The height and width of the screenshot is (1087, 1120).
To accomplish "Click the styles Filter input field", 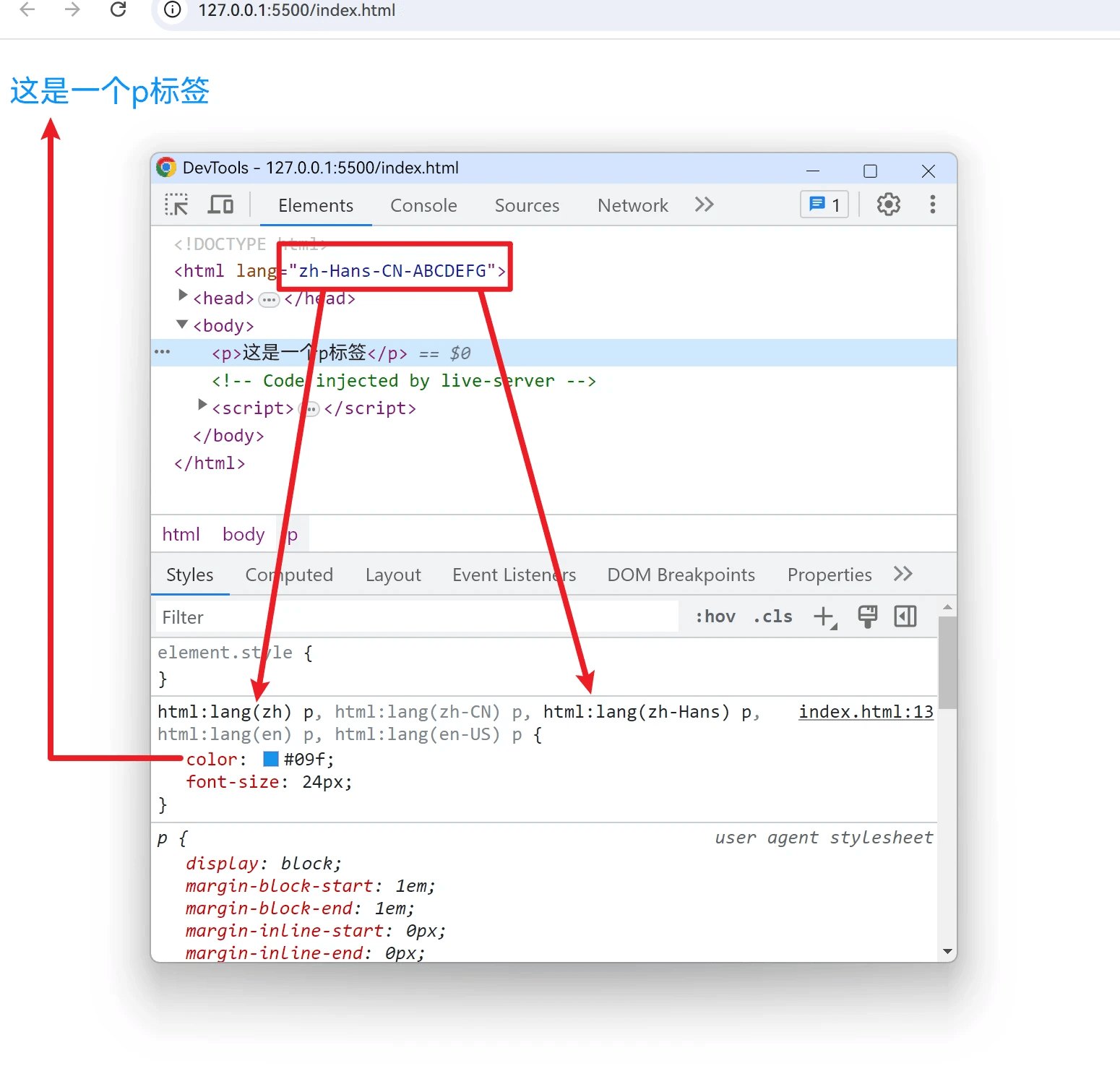I will (x=416, y=617).
